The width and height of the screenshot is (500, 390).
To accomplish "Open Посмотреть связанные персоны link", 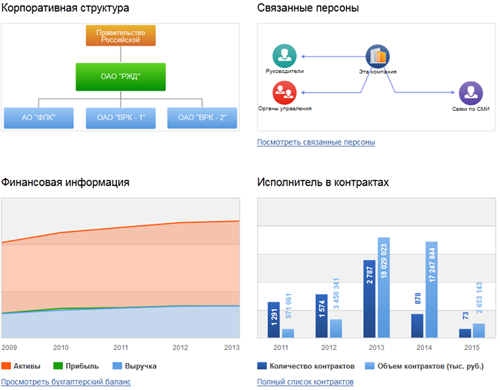I will (316, 142).
